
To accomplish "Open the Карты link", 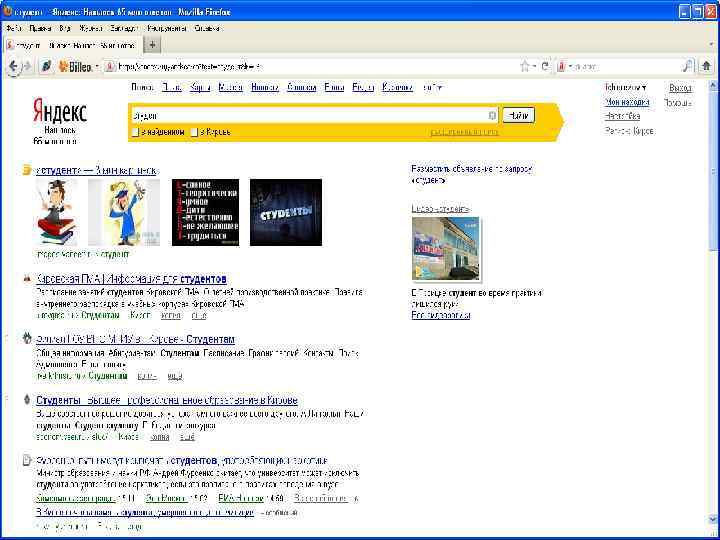I will point(200,87).
